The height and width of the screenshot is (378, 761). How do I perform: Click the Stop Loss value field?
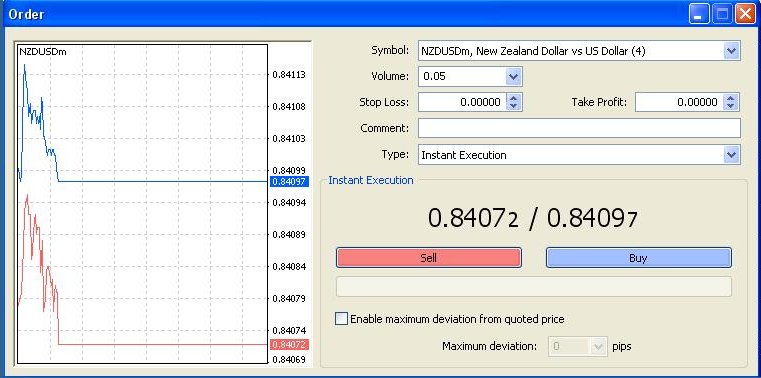point(463,102)
